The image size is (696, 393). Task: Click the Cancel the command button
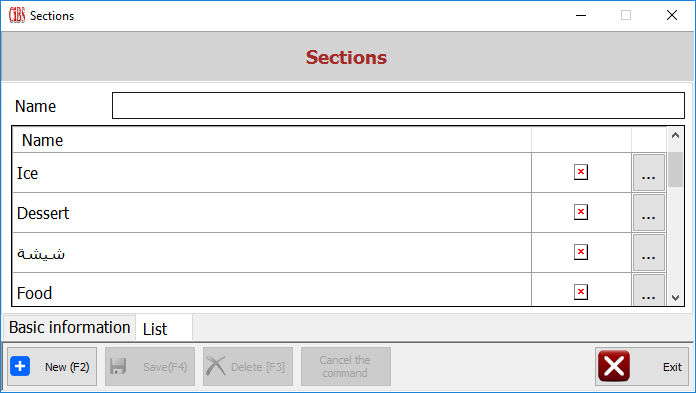(x=346, y=366)
